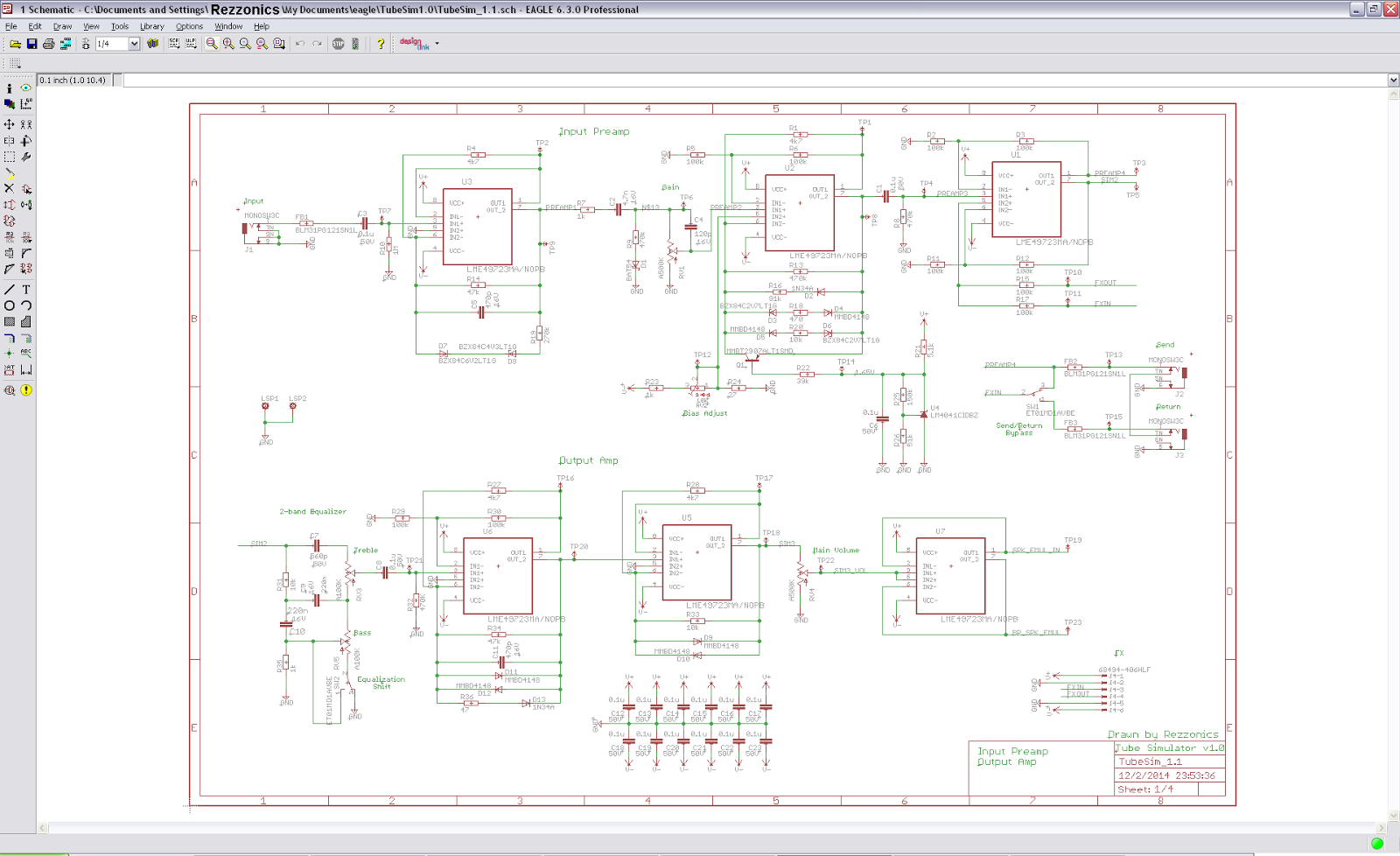Open the grid settings icon

15,63
